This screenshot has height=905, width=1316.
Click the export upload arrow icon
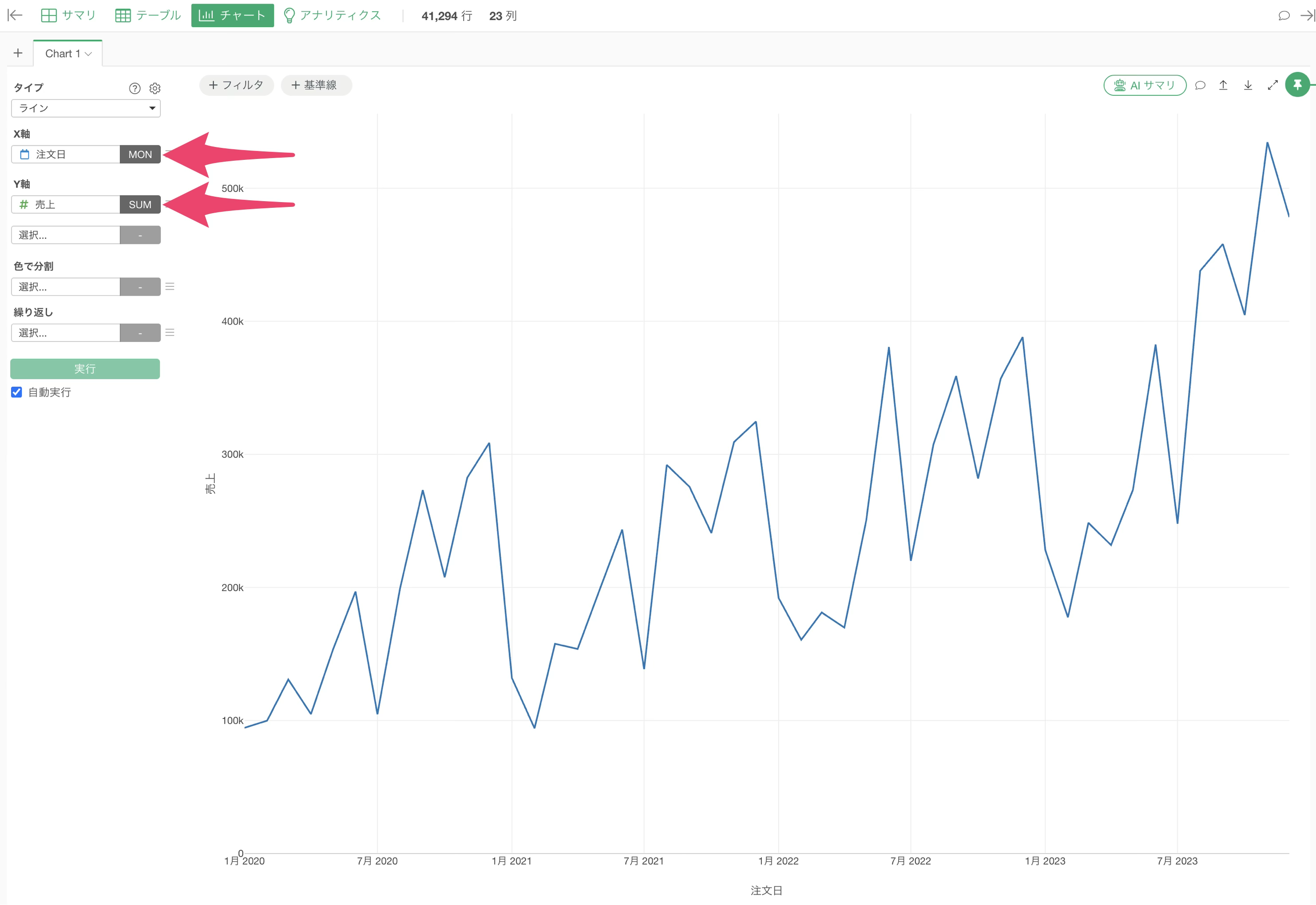1223,85
